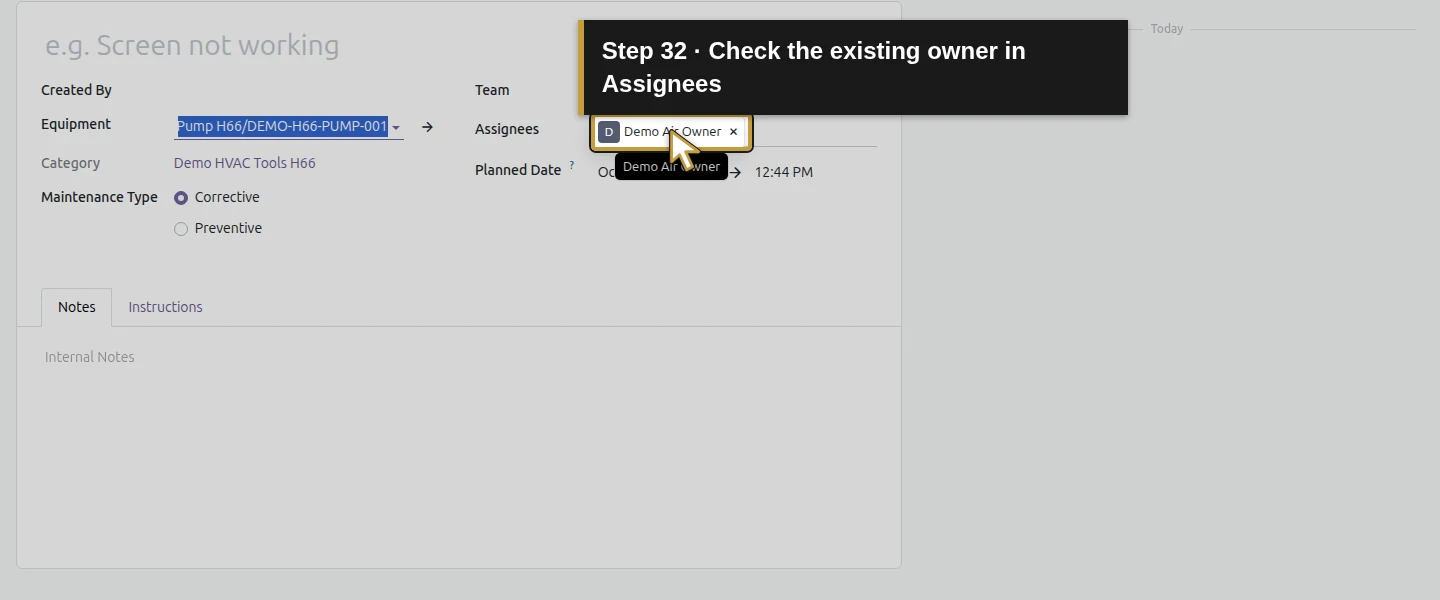Edit the 12:44 PM planned end time
Screen dimensions: 1440x600
[x=784, y=172]
